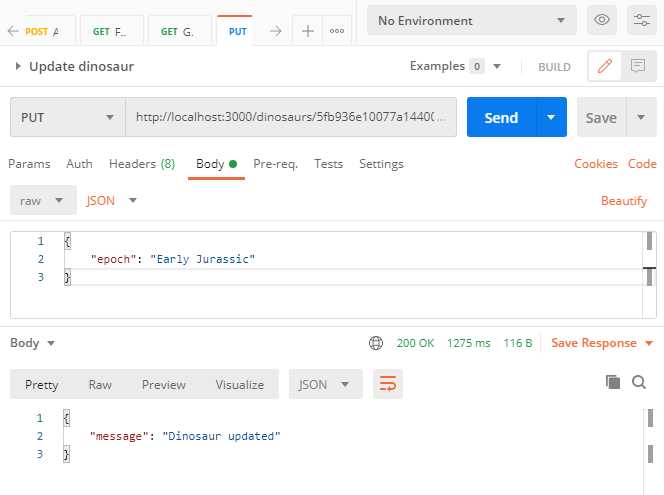Image resolution: width=664 pixels, height=495 pixels.
Task: Click the 1275 ms response time
Action: point(469,343)
